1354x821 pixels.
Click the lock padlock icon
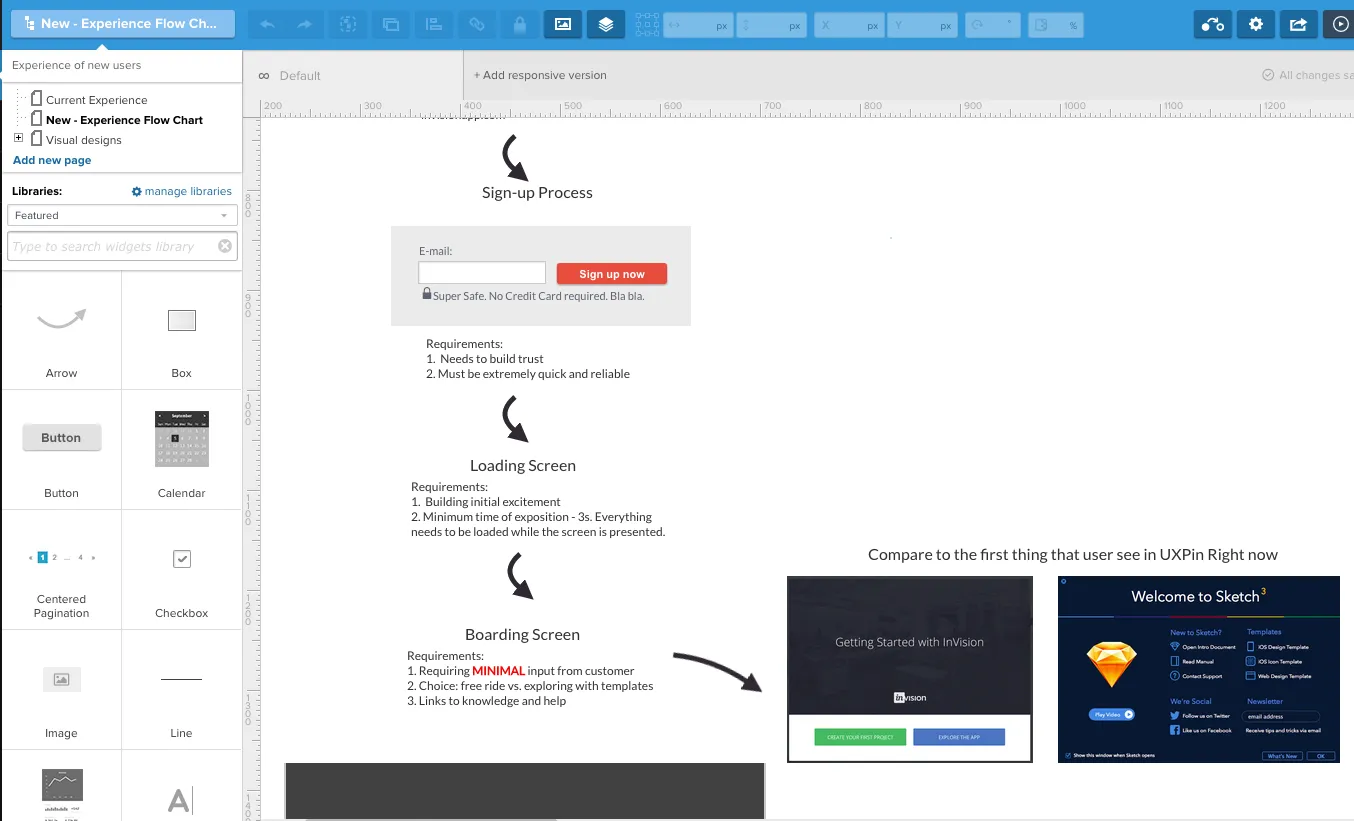pyautogui.click(x=520, y=24)
